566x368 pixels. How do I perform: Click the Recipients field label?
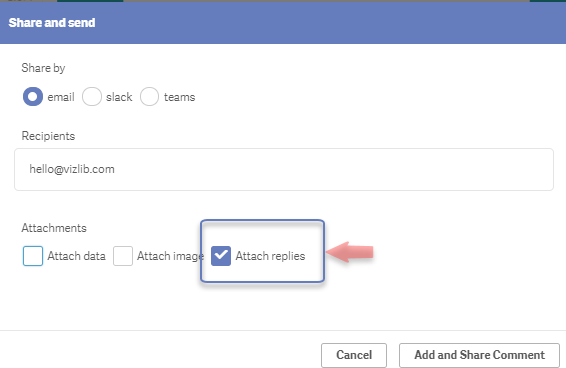click(48, 136)
